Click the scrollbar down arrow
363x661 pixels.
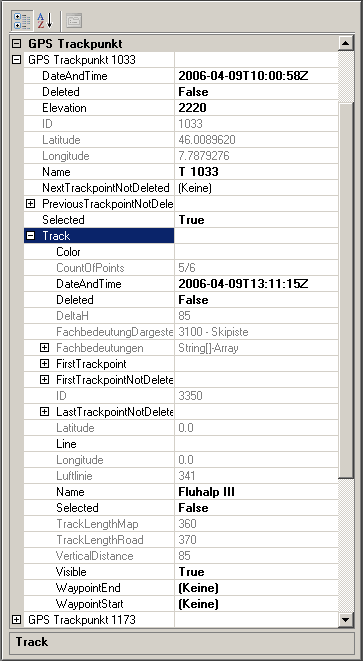tap(346, 620)
